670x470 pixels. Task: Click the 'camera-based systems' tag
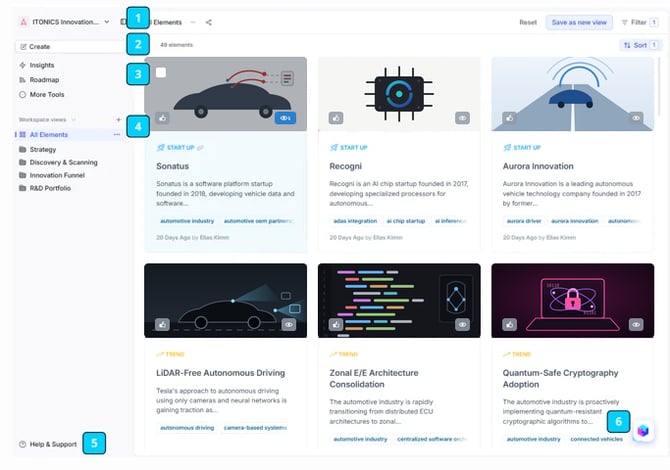click(x=255, y=428)
